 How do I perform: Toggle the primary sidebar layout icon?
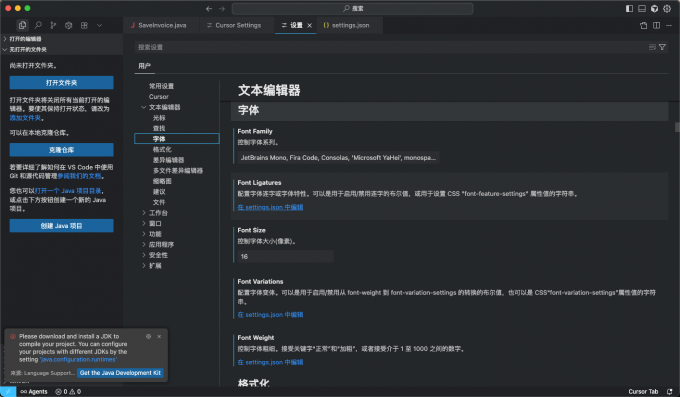pyautogui.click(x=629, y=8)
